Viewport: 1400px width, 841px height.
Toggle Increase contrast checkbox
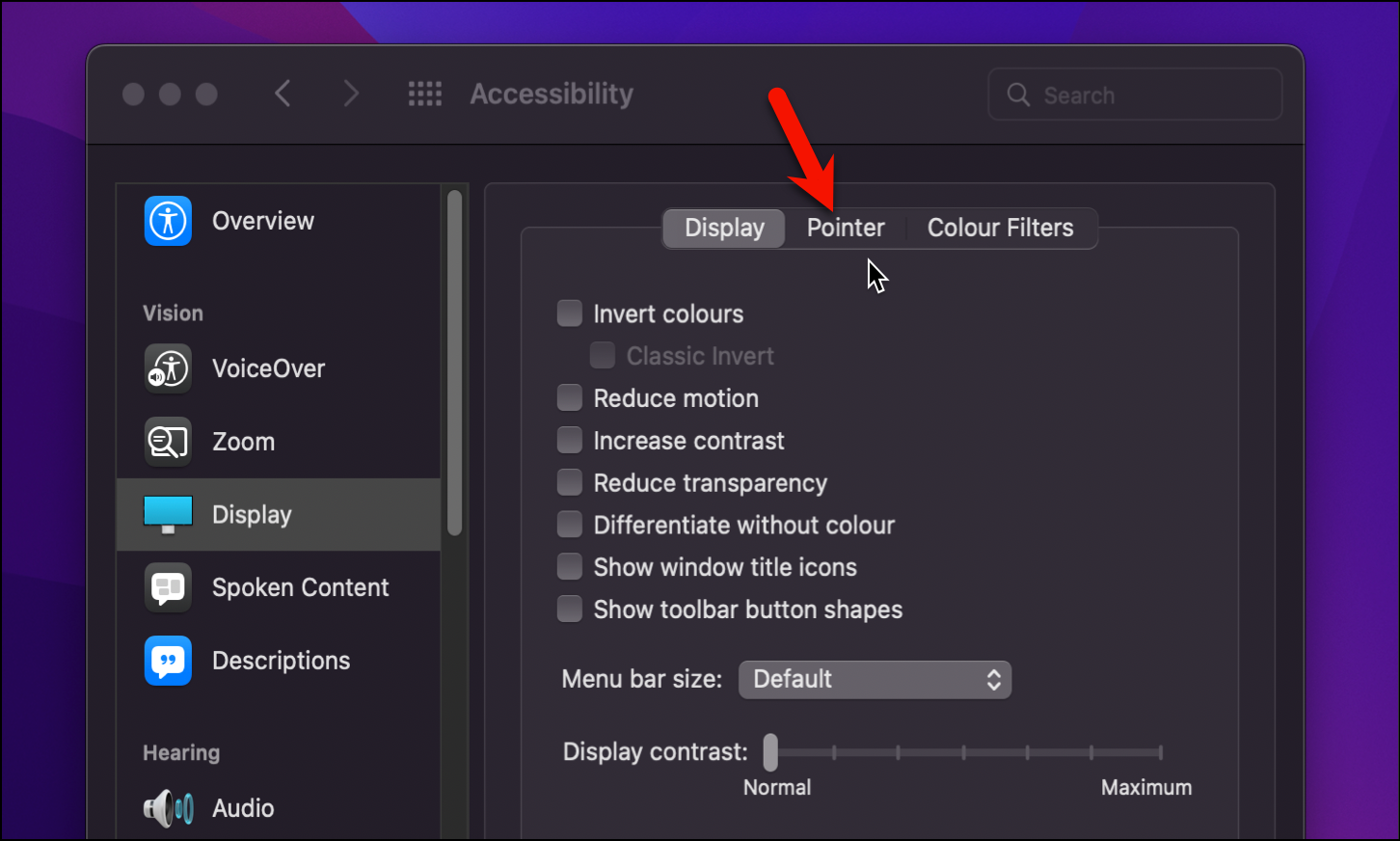click(570, 441)
